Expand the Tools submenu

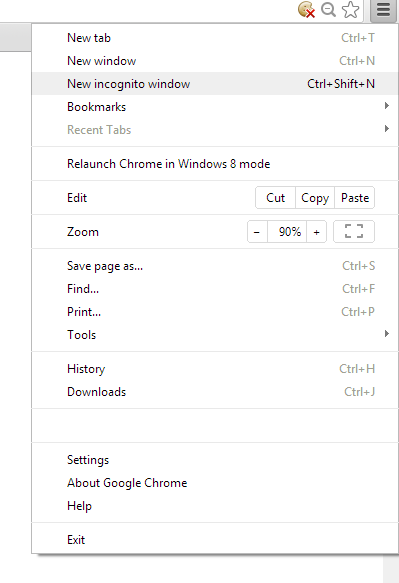(x=215, y=334)
